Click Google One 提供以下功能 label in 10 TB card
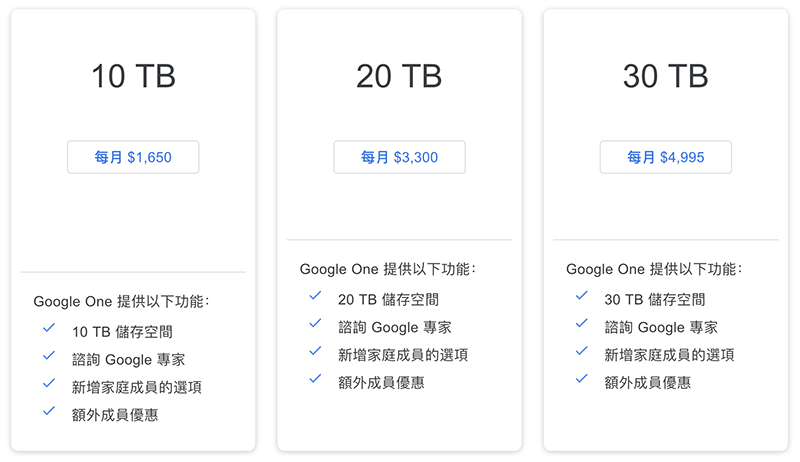Screen dimensions: 800x462 coord(121,301)
